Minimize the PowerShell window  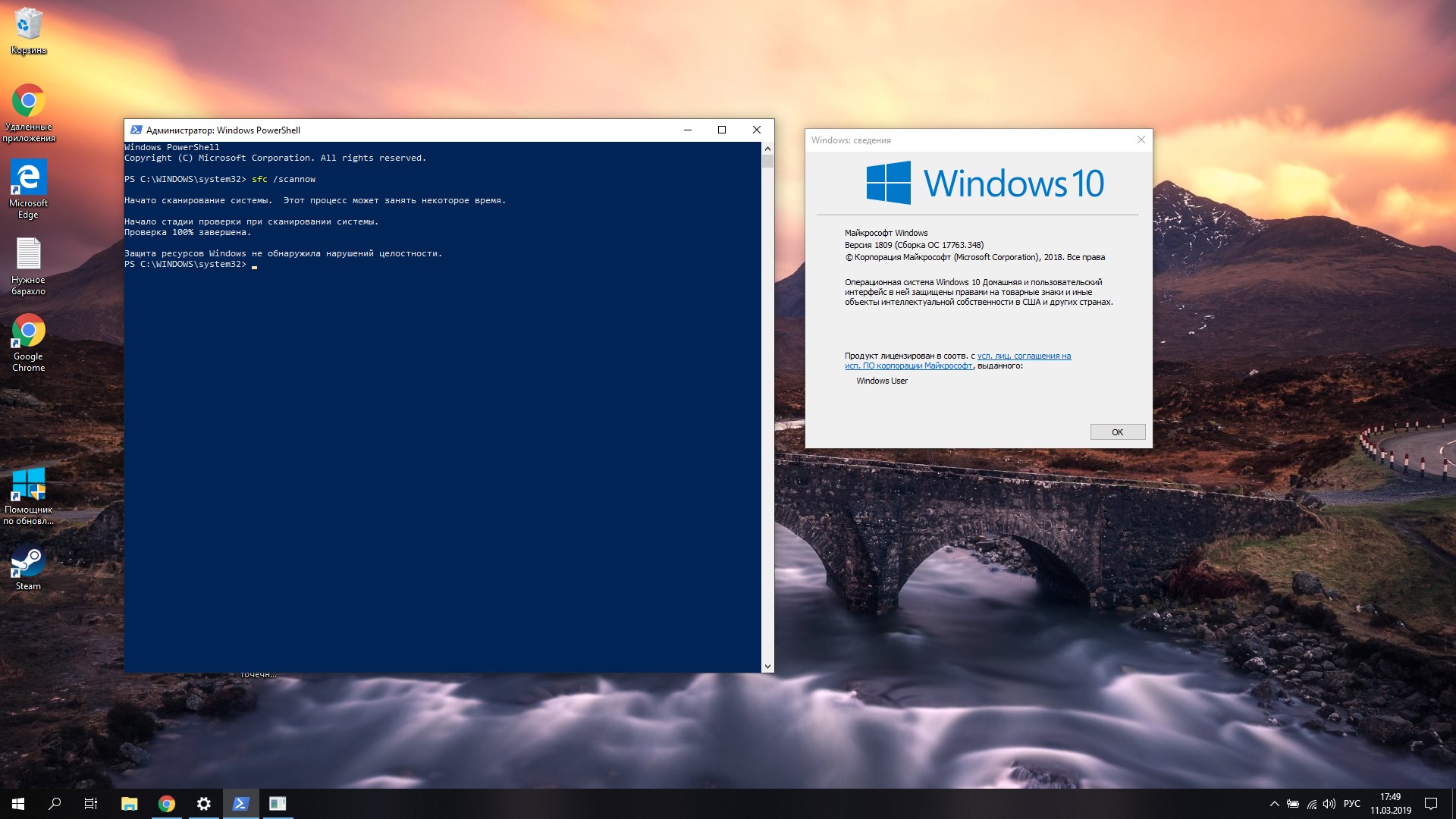point(688,130)
